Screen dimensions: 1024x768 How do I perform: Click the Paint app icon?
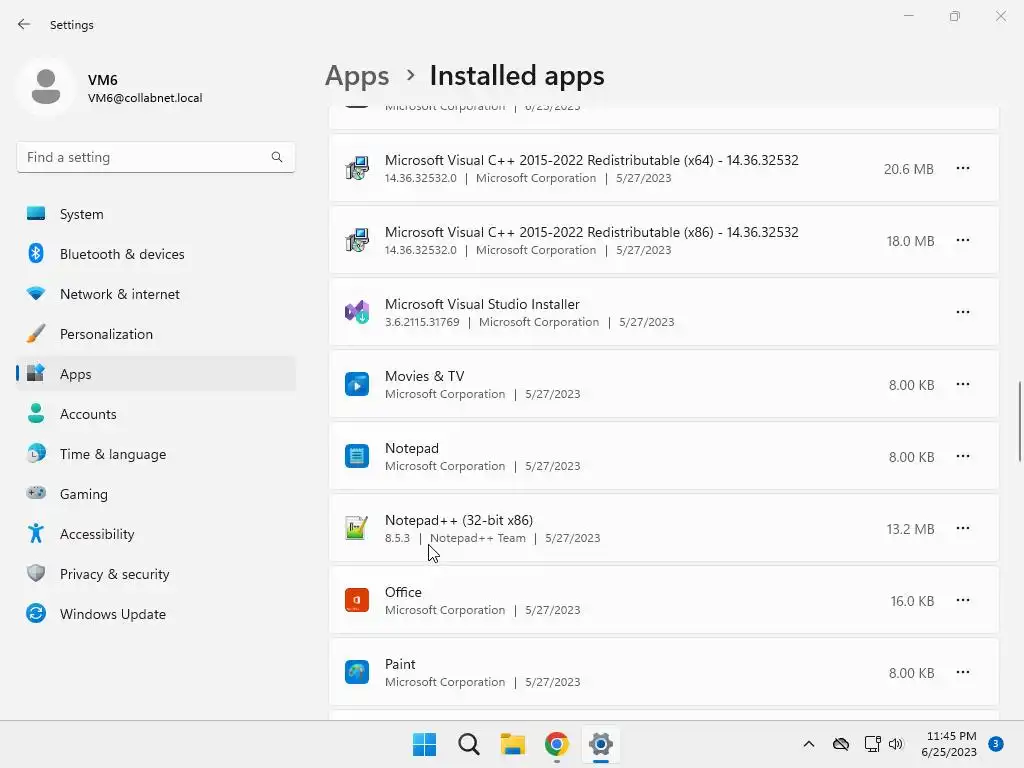357,671
